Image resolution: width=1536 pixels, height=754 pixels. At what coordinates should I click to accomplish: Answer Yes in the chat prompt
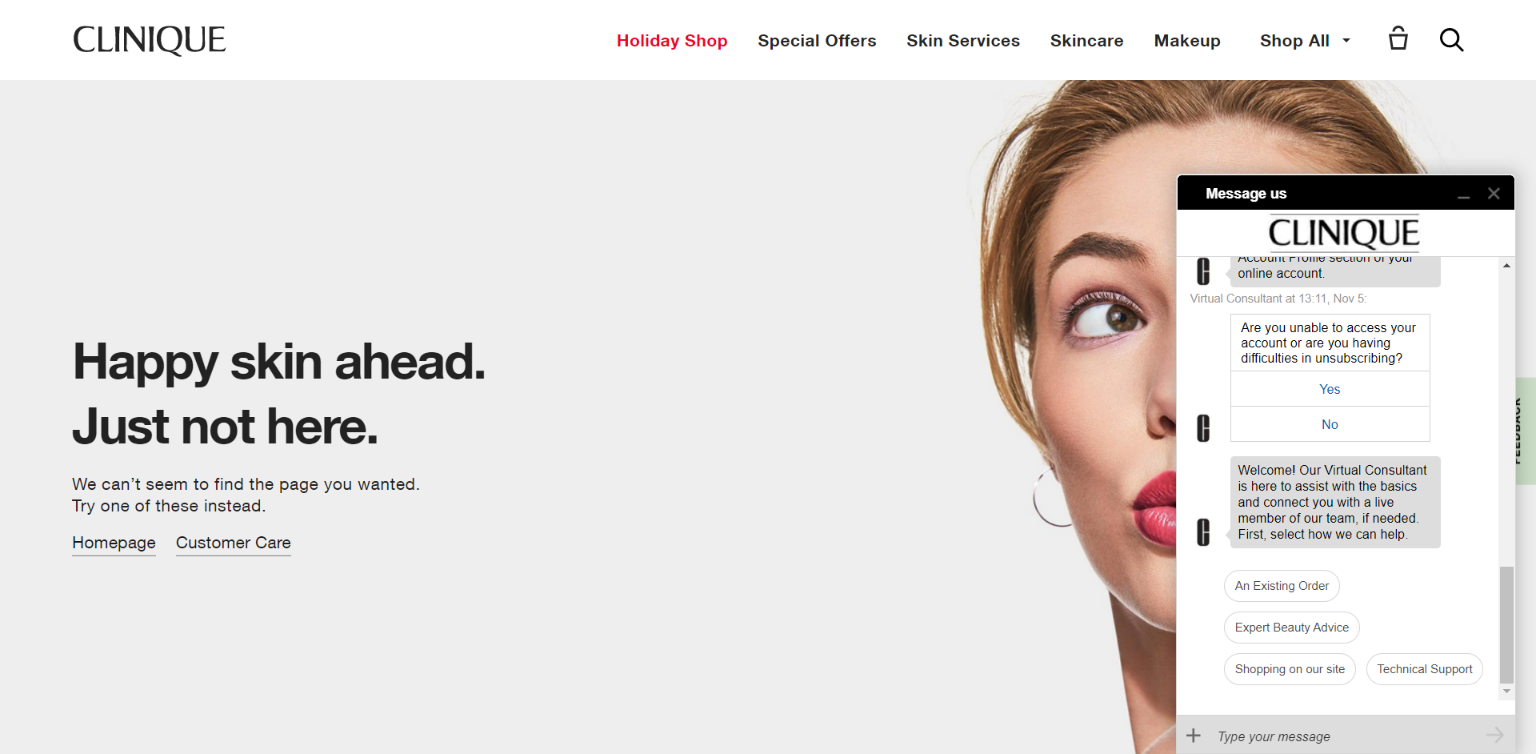[x=1330, y=389]
